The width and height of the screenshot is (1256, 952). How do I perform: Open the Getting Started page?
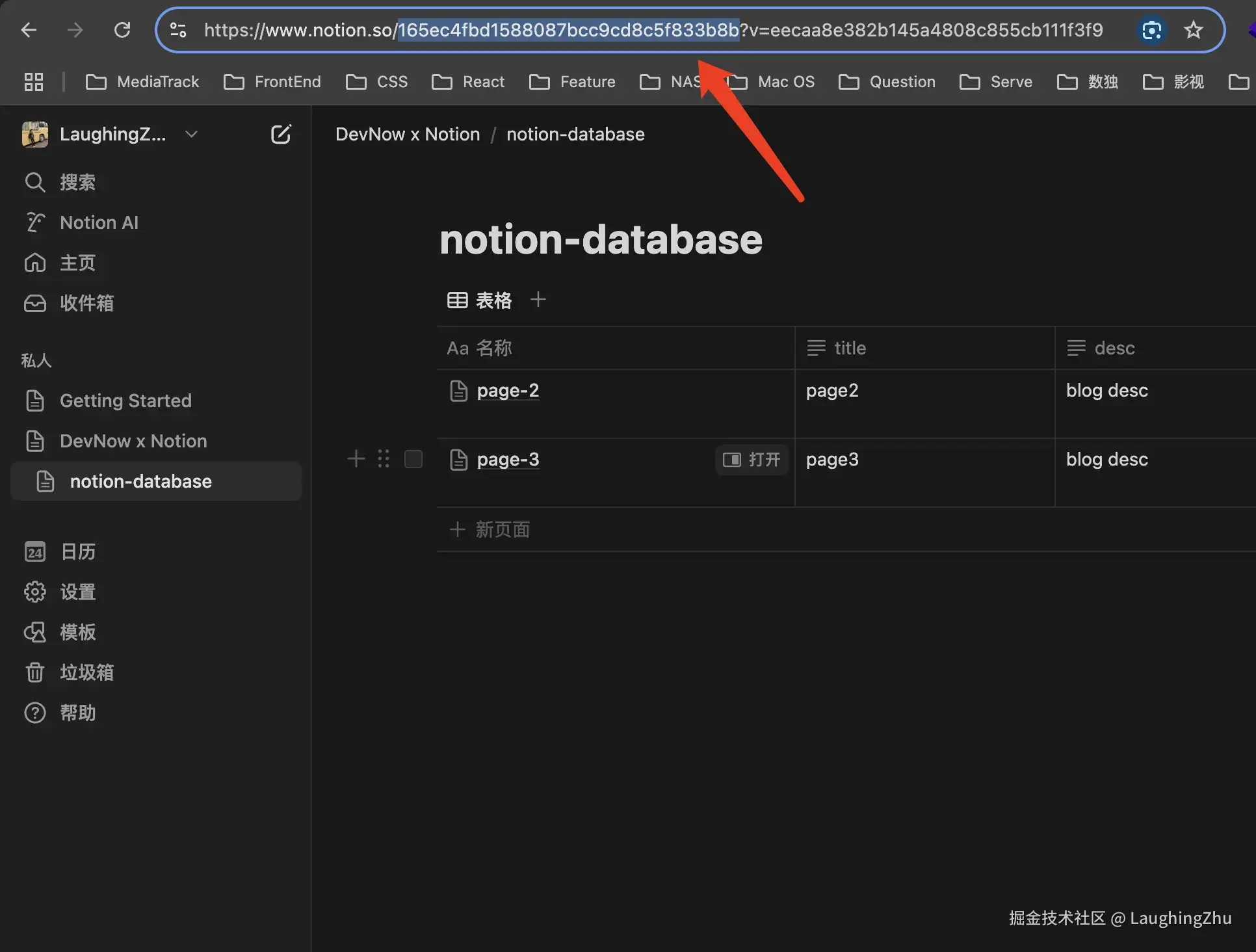pyautogui.click(x=125, y=401)
